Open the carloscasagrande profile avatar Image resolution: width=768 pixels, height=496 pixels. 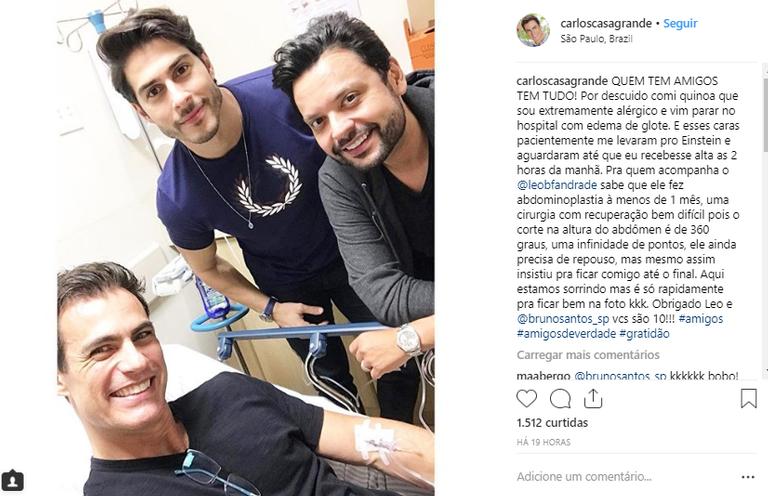tap(533, 30)
